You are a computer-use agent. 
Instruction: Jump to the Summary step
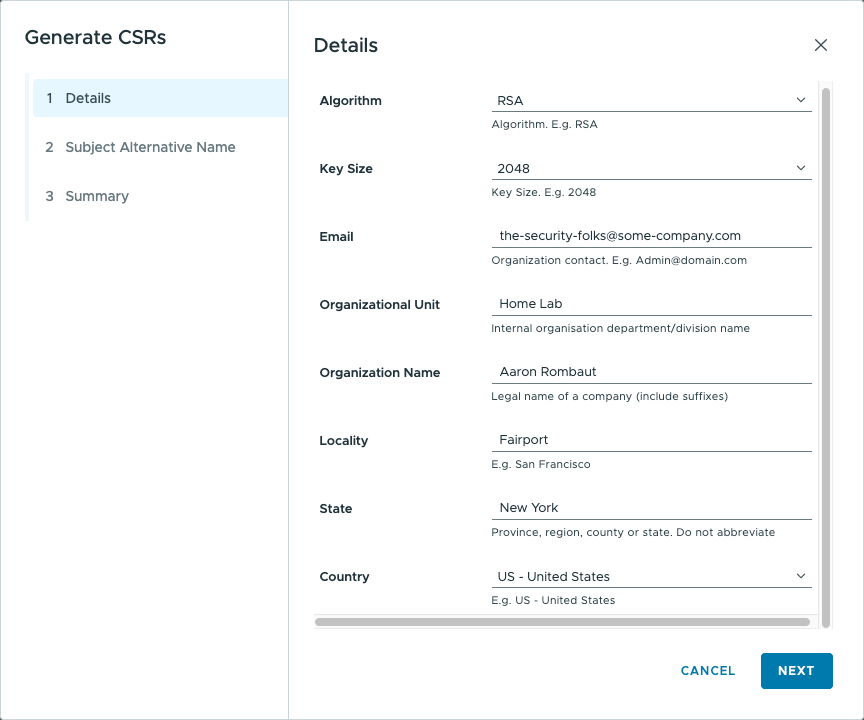click(97, 196)
